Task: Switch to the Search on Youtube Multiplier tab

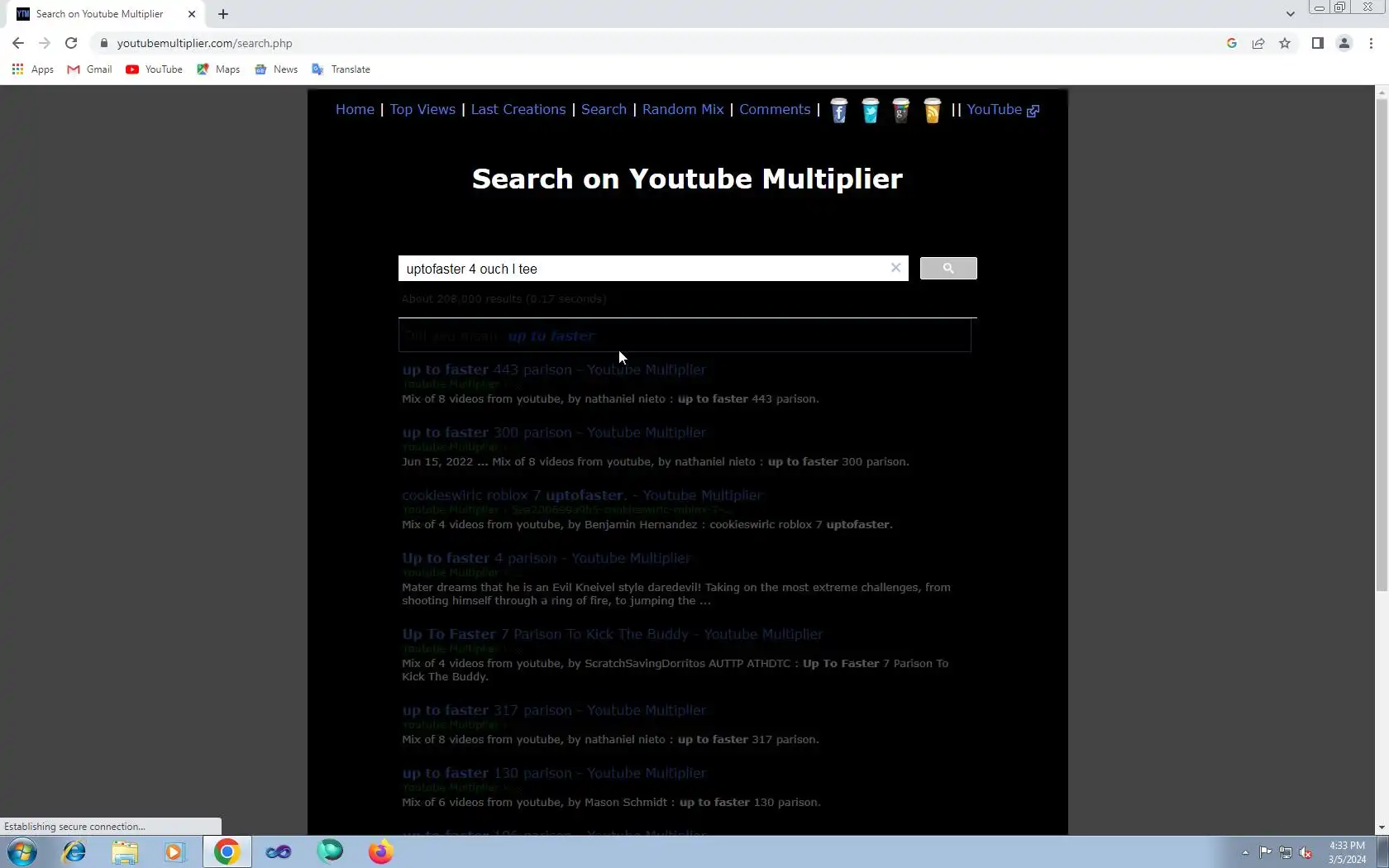Action: [x=99, y=14]
